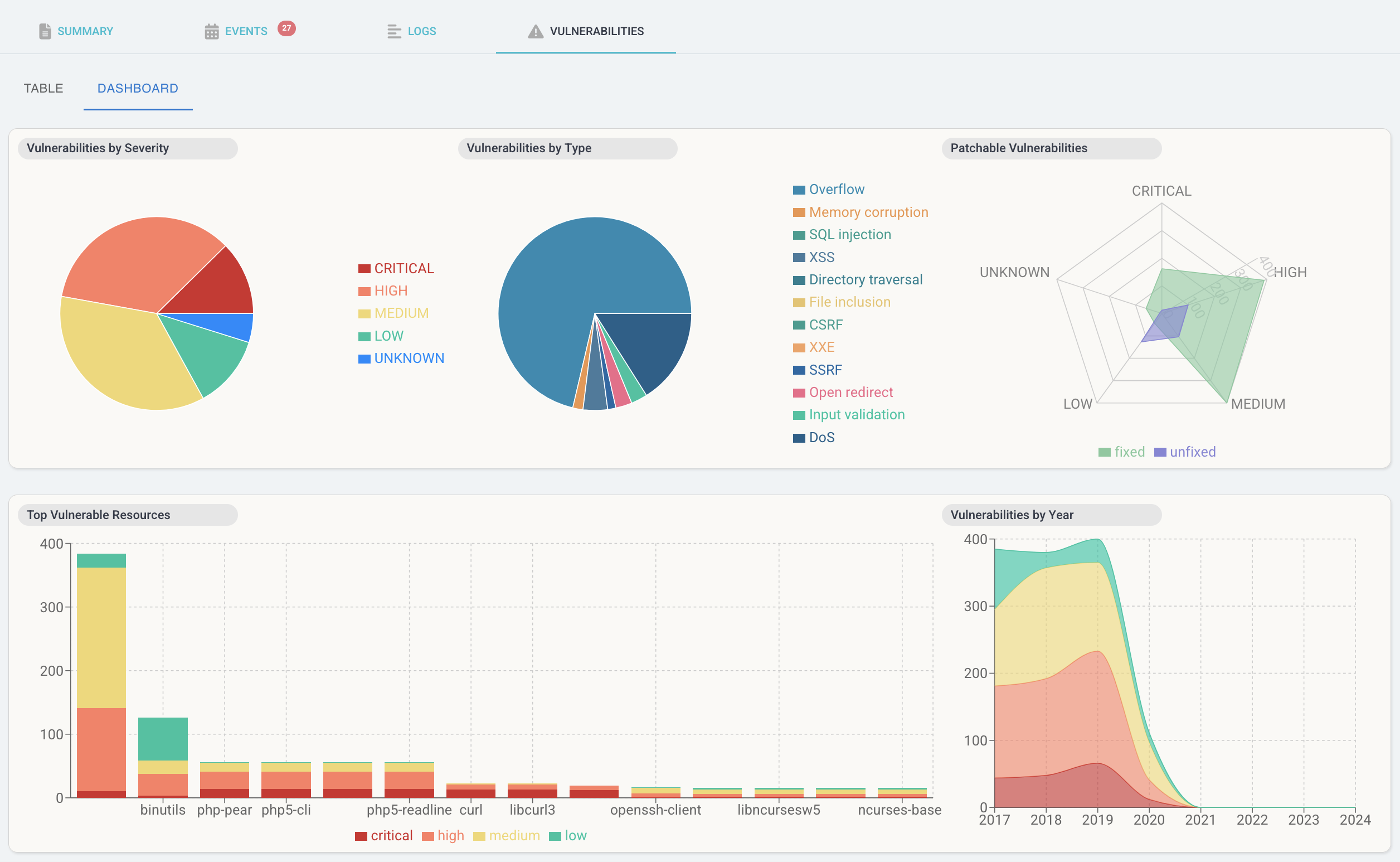Click the medium legend swatch under bar chart
The image size is (1400, 862).
pyautogui.click(x=479, y=836)
